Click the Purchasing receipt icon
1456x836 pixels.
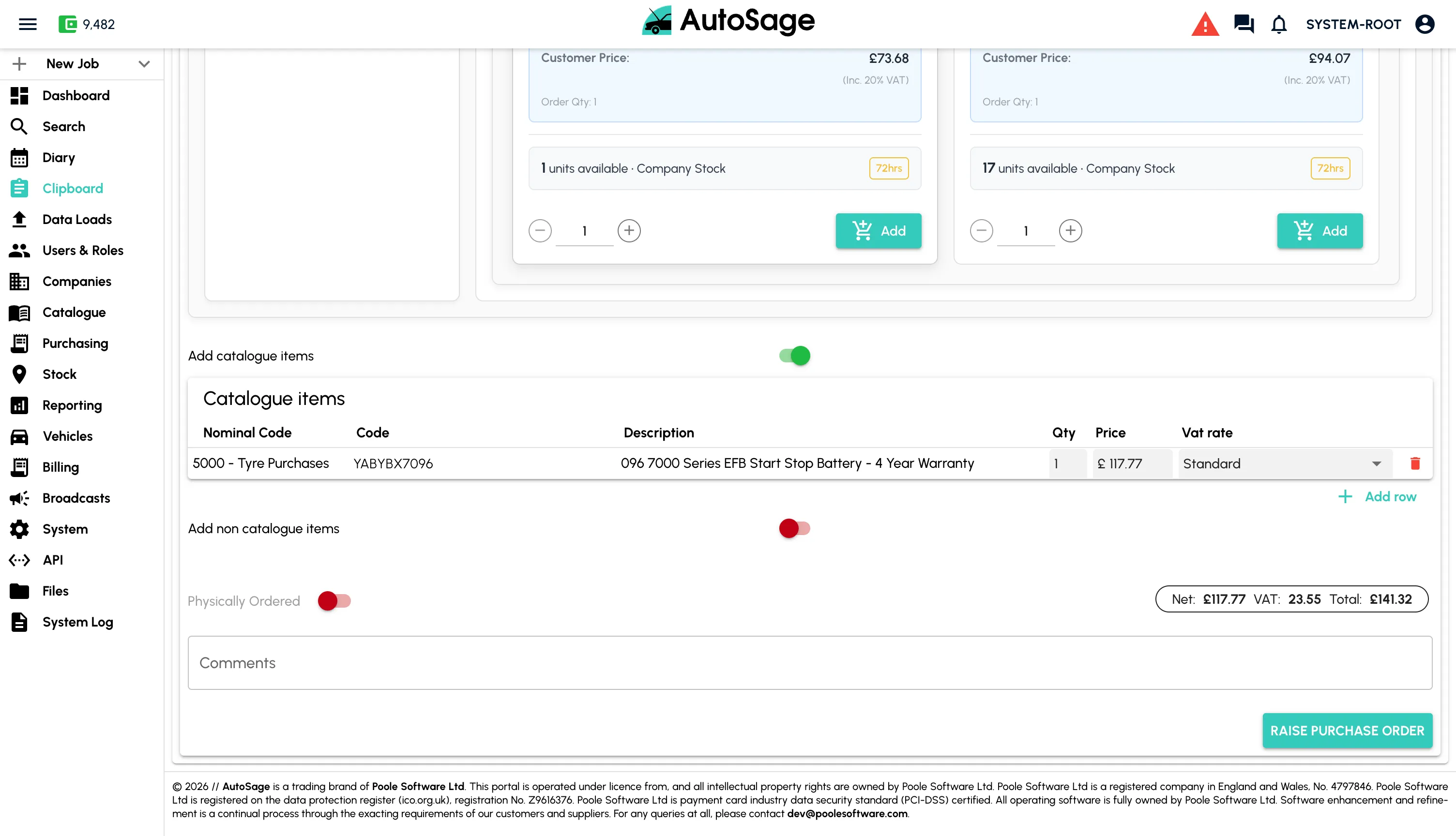[x=19, y=343]
